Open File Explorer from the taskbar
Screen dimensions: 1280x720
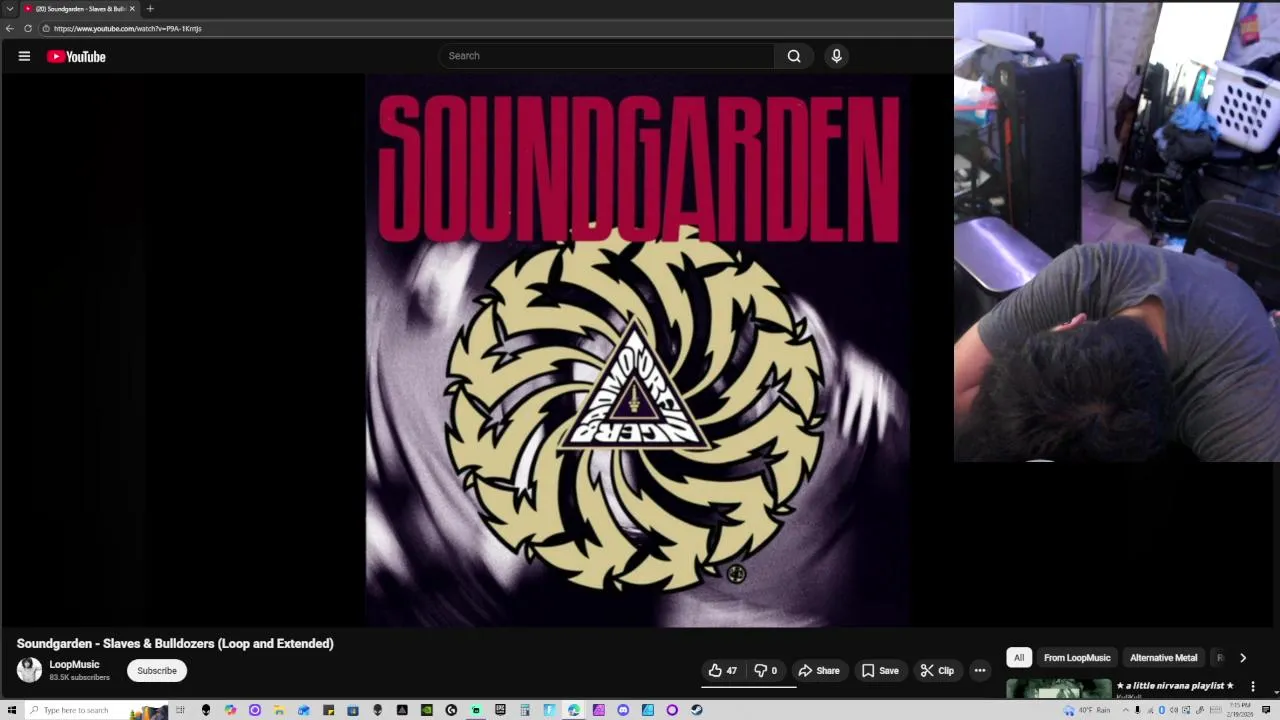[278, 710]
